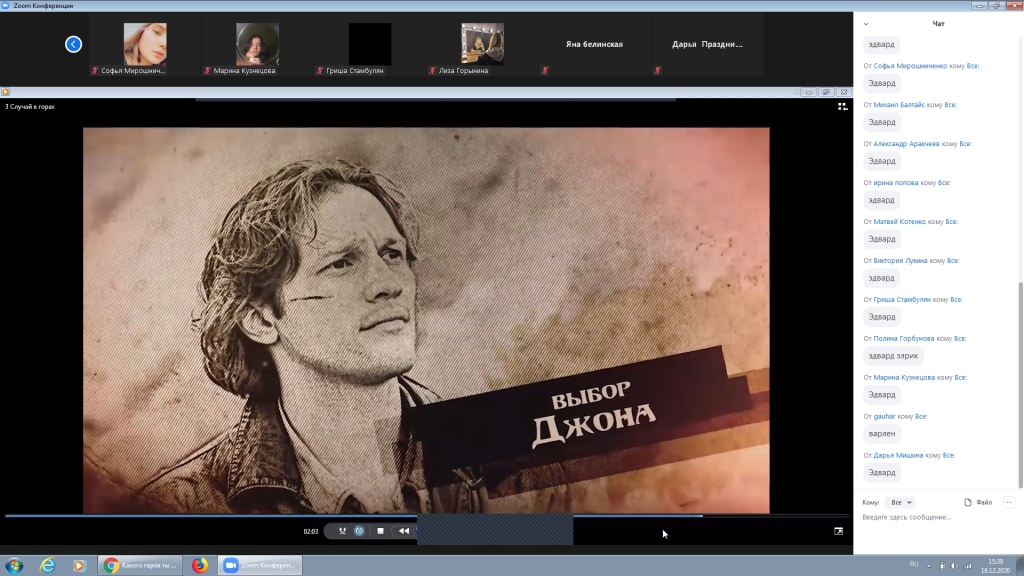Open sender name Матвей Котенко in chat
1024x576 pixels.
point(899,221)
